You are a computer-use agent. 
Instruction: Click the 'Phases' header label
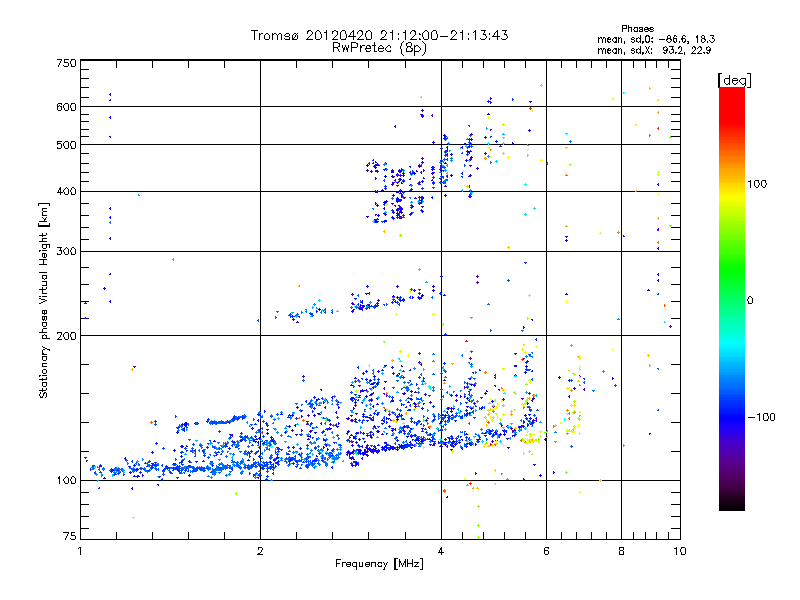[x=638, y=29]
